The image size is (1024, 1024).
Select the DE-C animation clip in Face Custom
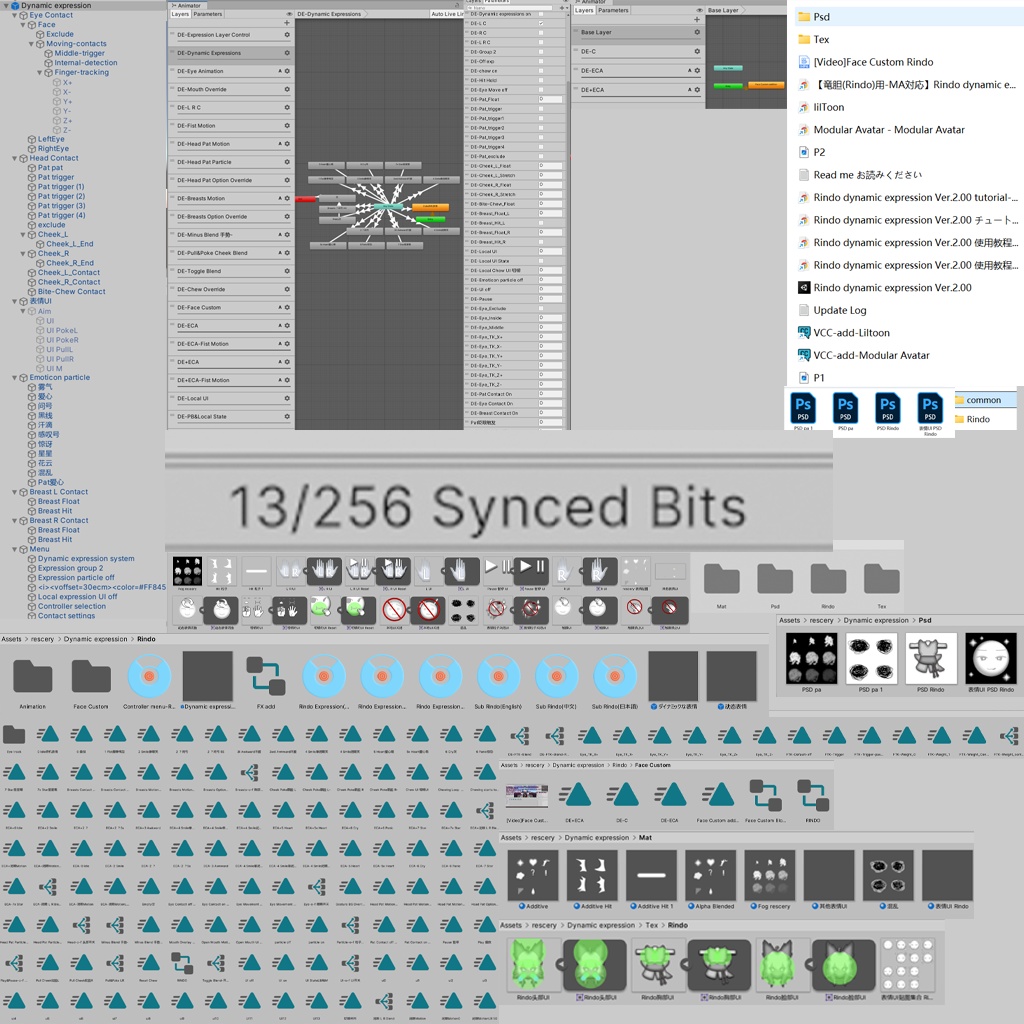coord(622,795)
